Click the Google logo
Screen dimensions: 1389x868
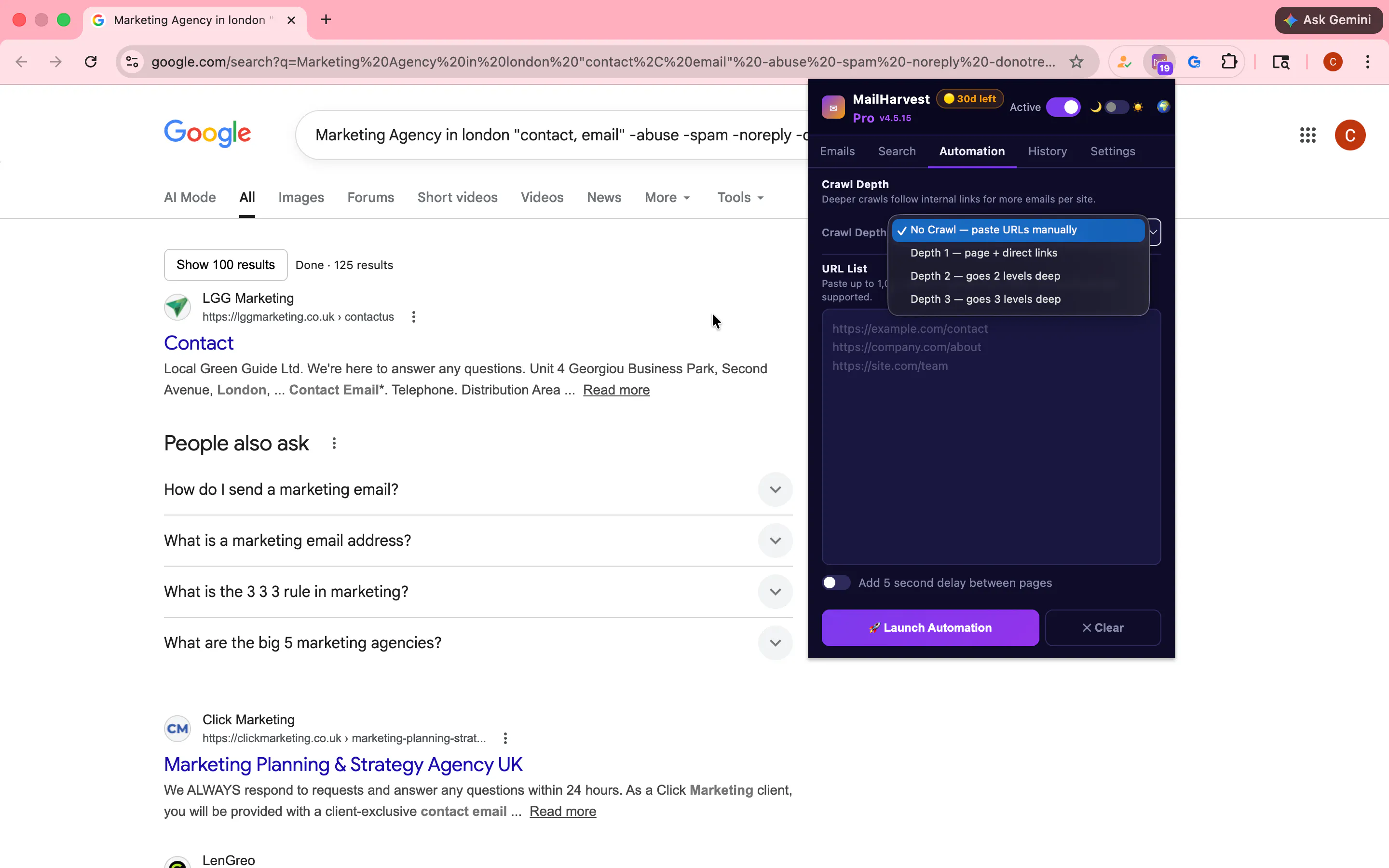208,133
